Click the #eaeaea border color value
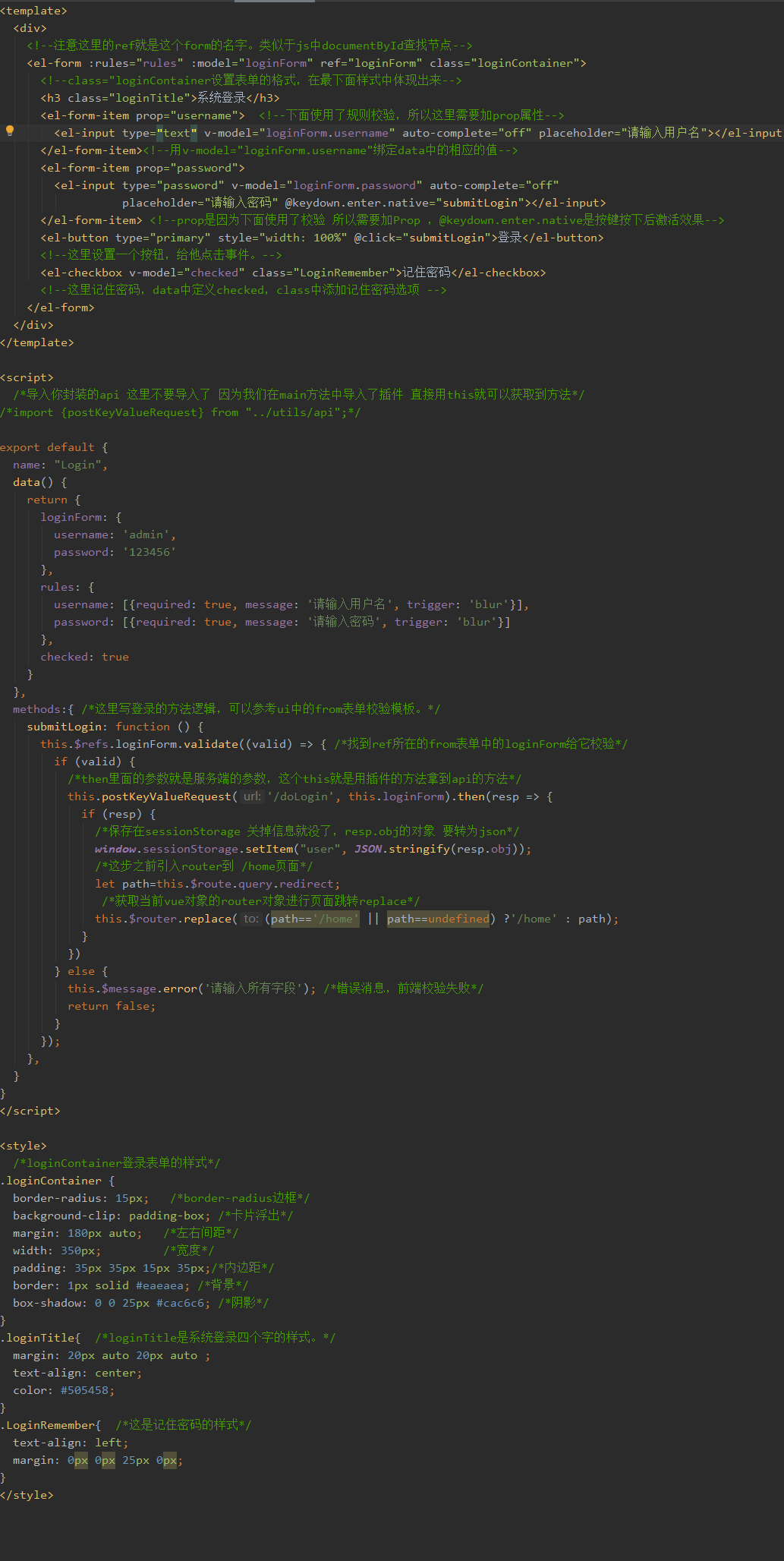Viewport: 784px width, 1561px height. 159,1285
